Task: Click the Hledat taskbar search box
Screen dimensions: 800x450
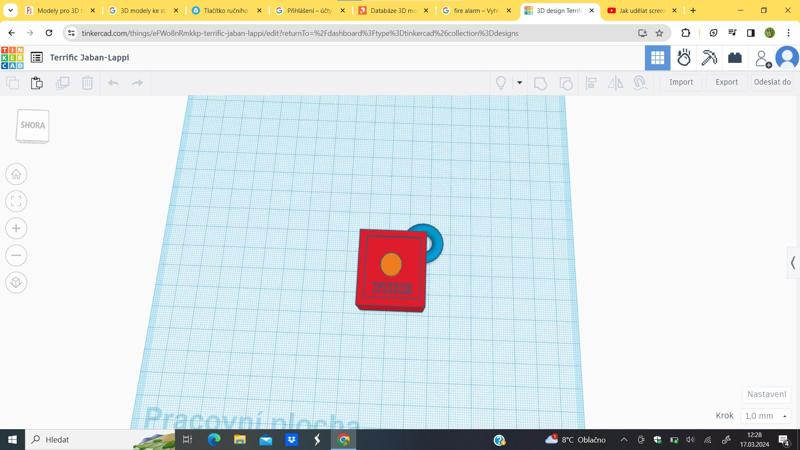Action: click(x=99, y=439)
